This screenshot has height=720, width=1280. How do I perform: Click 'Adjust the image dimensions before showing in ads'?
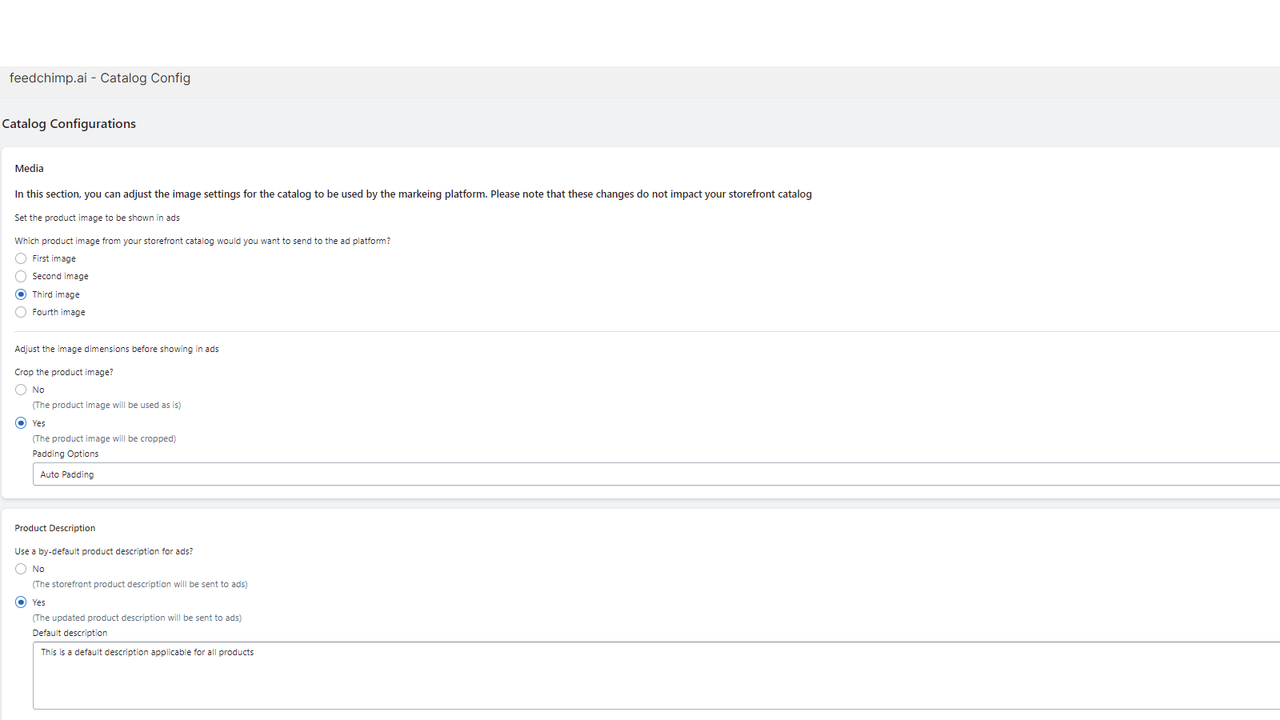pos(117,349)
